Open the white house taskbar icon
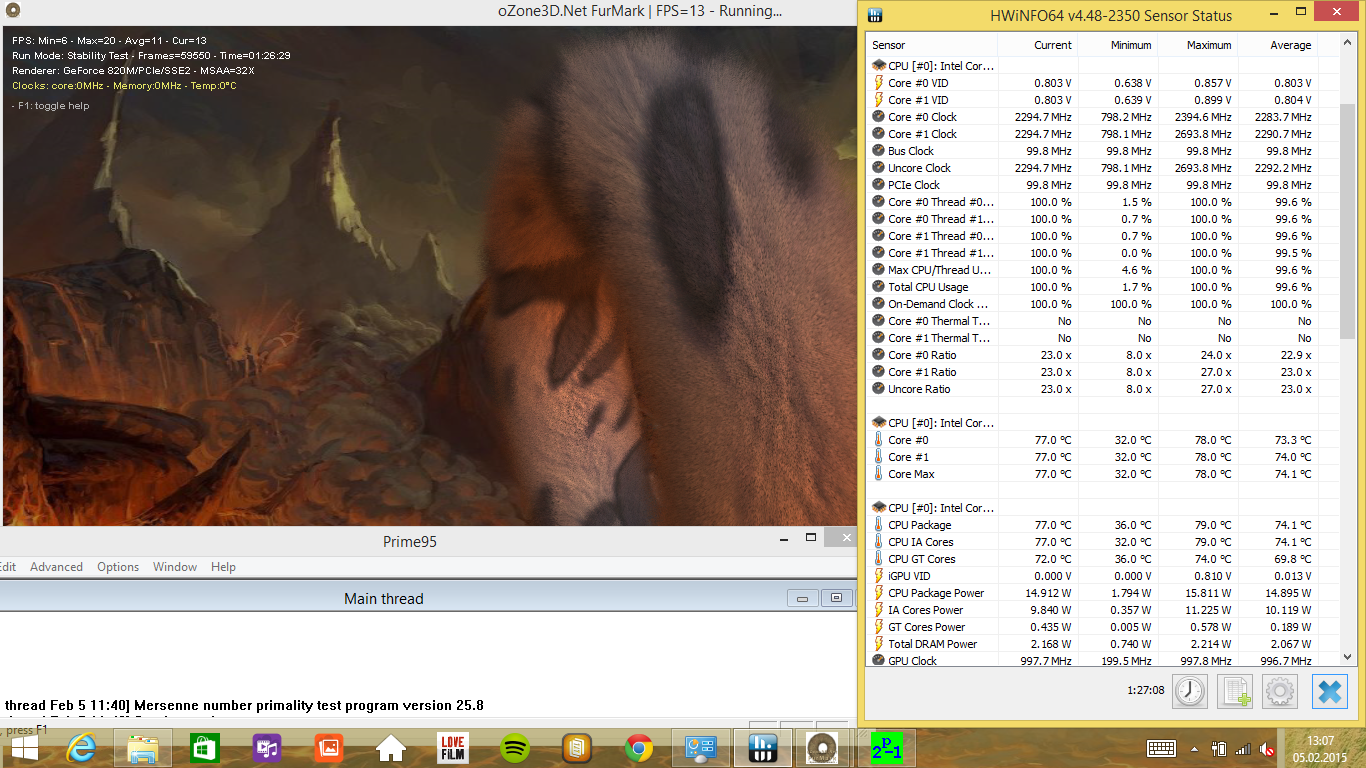Viewport: 1366px width, 768px height. [391, 748]
